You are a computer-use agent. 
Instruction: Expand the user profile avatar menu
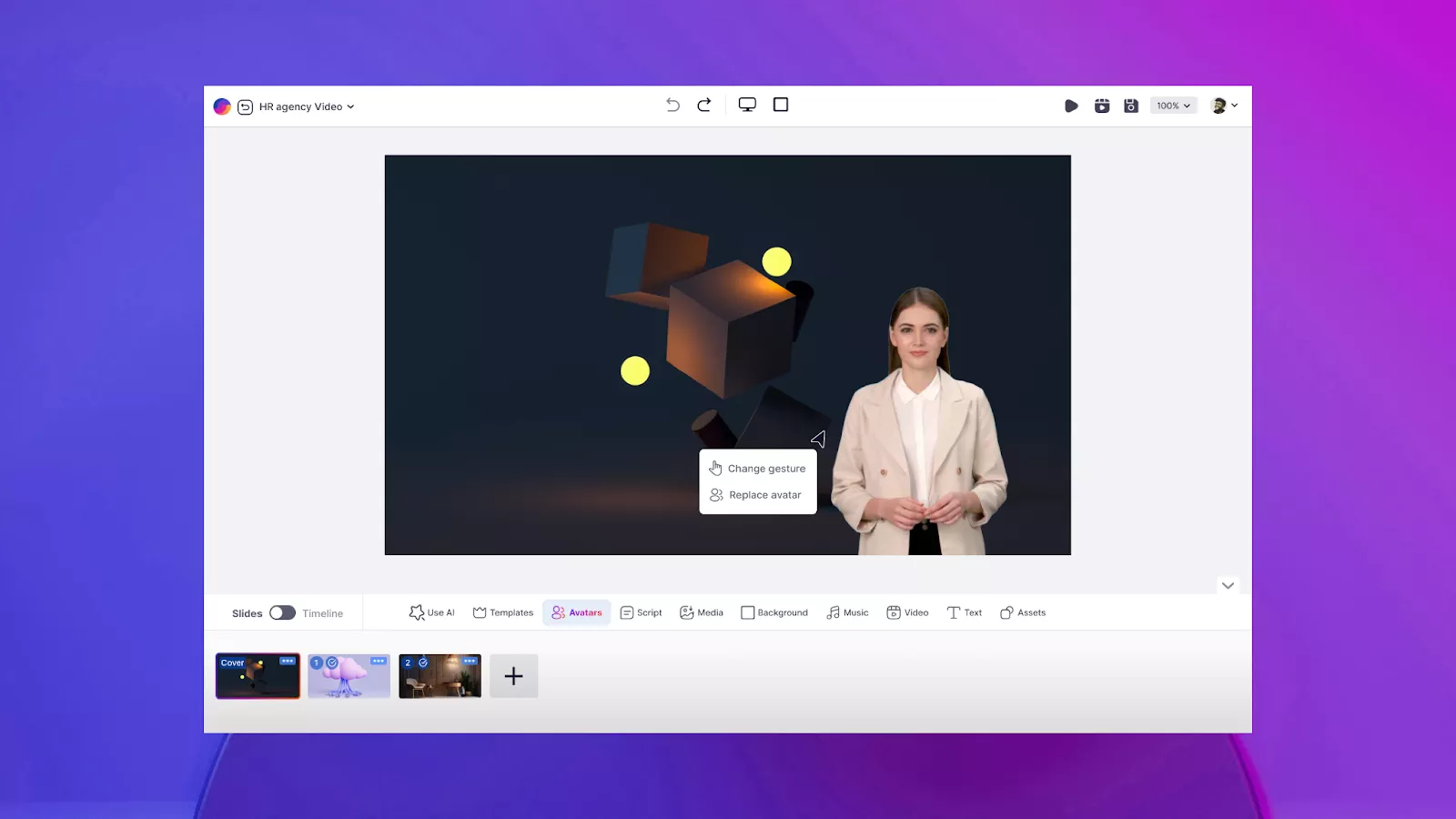(1224, 106)
